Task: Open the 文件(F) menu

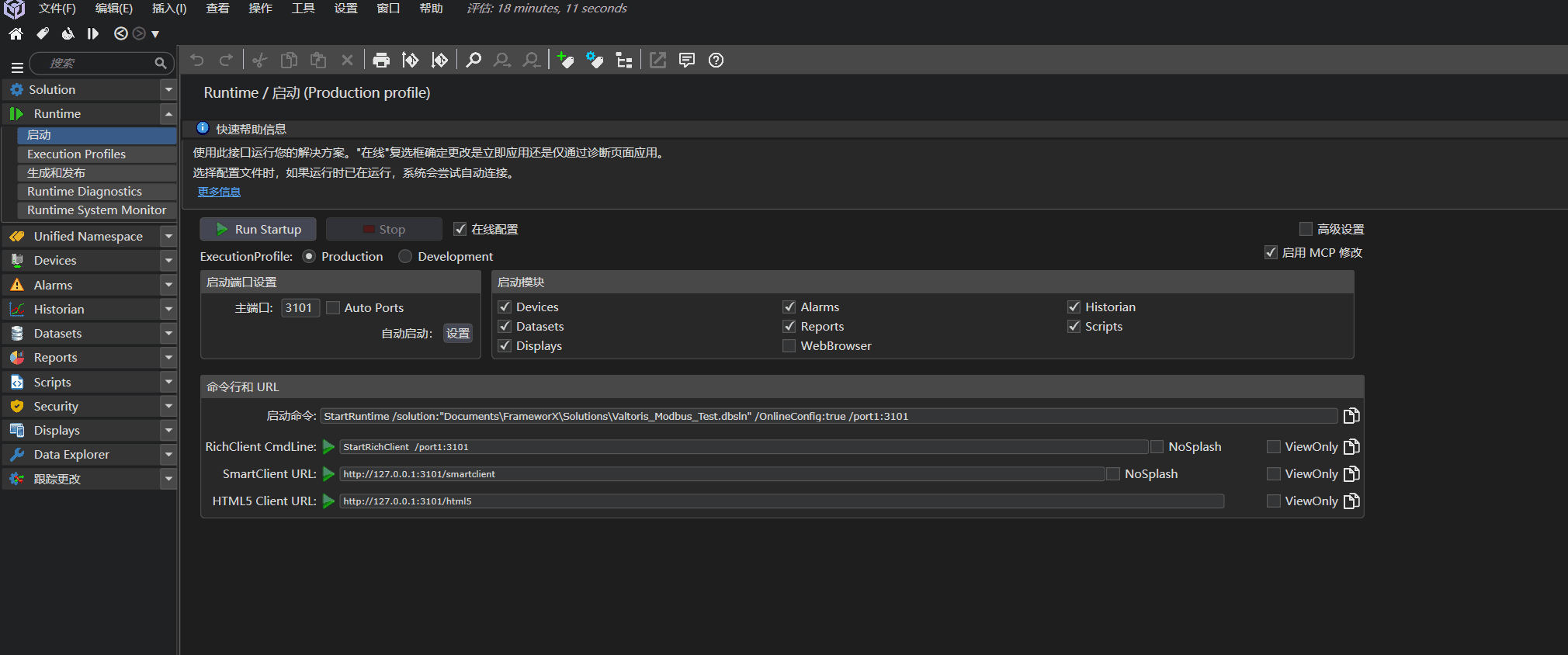Action: click(57, 9)
